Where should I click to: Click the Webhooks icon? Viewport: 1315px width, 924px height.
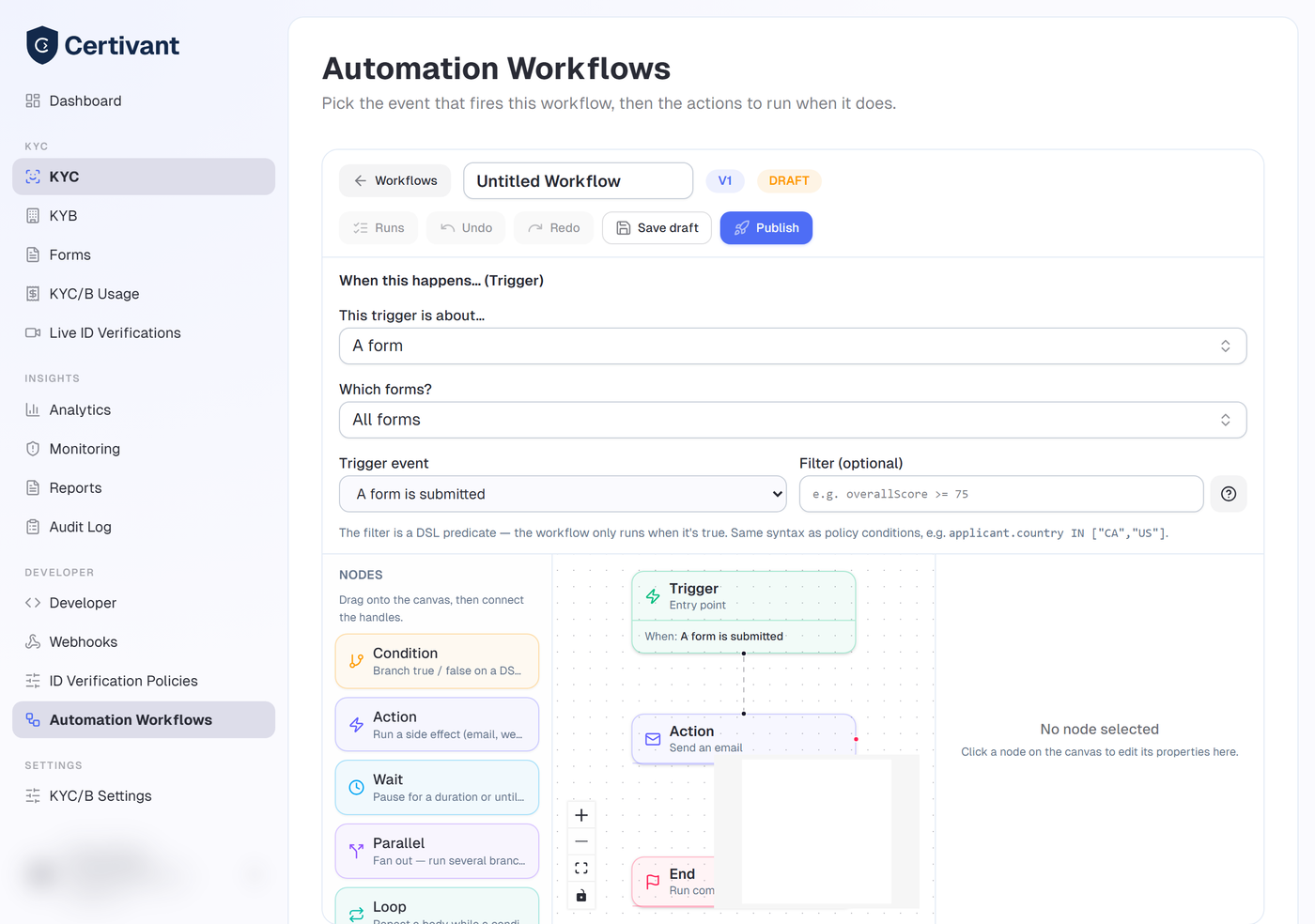(x=33, y=641)
